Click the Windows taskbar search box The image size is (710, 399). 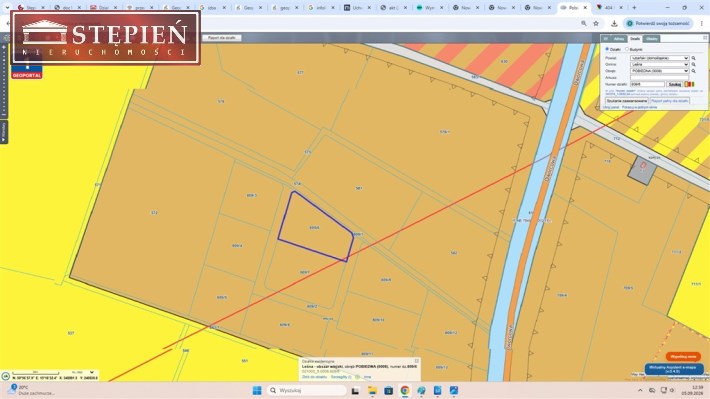click(x=307, y=390)
